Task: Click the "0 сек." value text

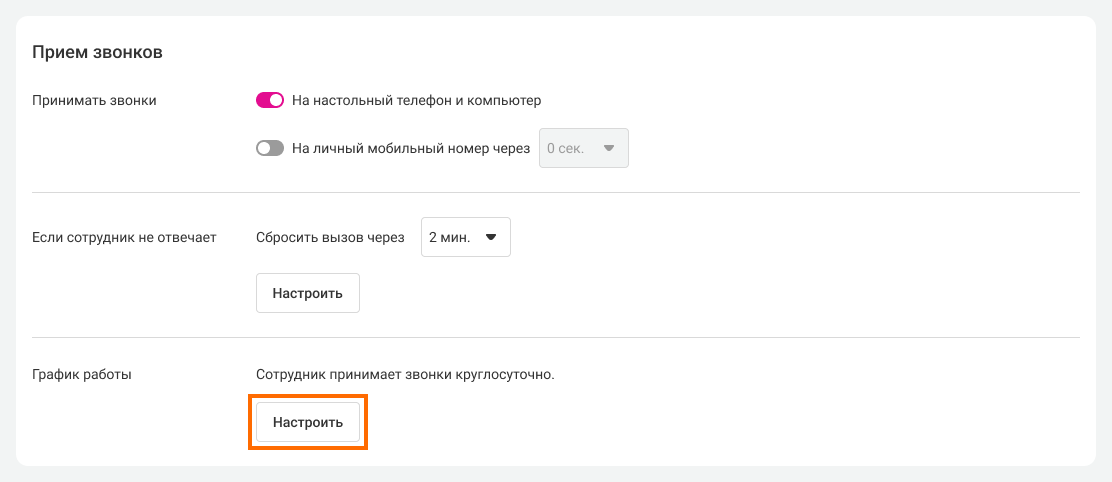Action: [x=565, y=148]
